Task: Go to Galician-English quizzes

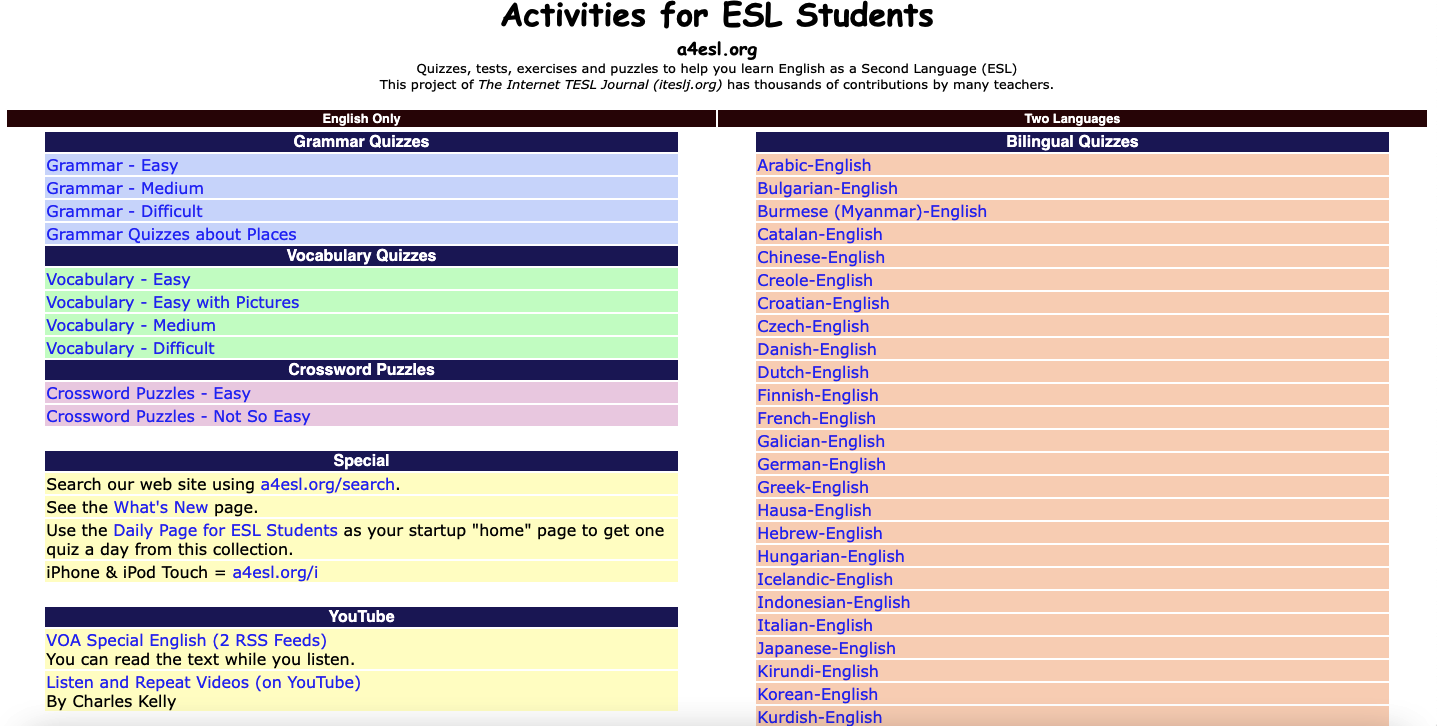Action: tap(821, 442)
